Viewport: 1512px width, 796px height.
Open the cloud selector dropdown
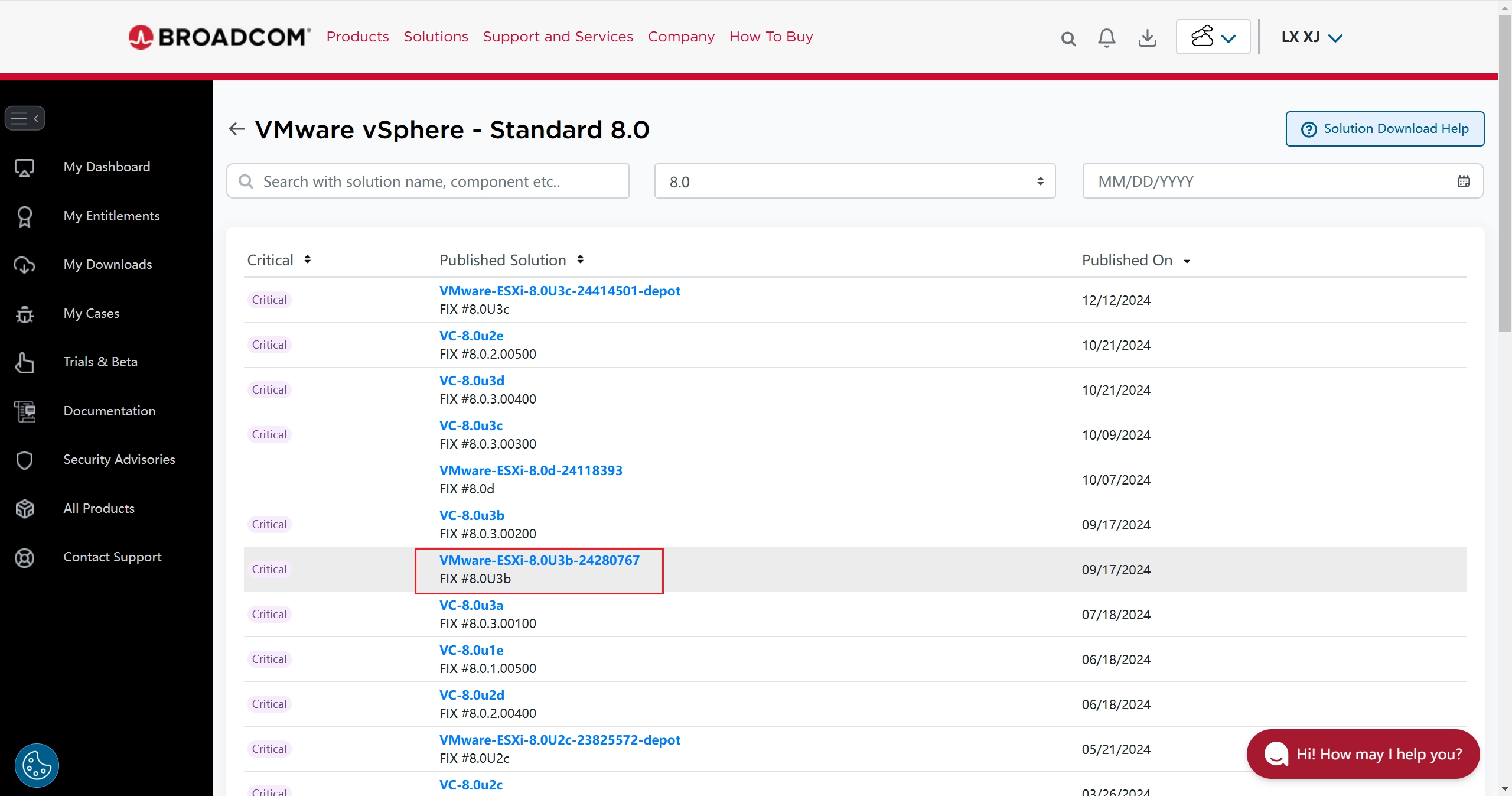tap(1213, 37)
